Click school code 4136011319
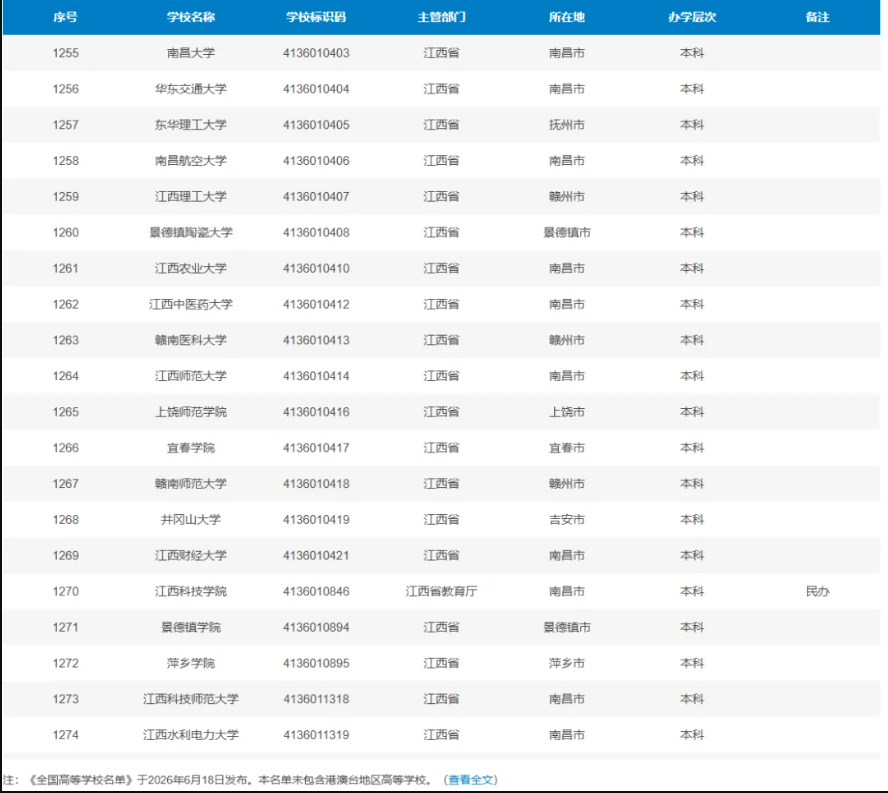The image size is (888, 793). click(316, 735)
